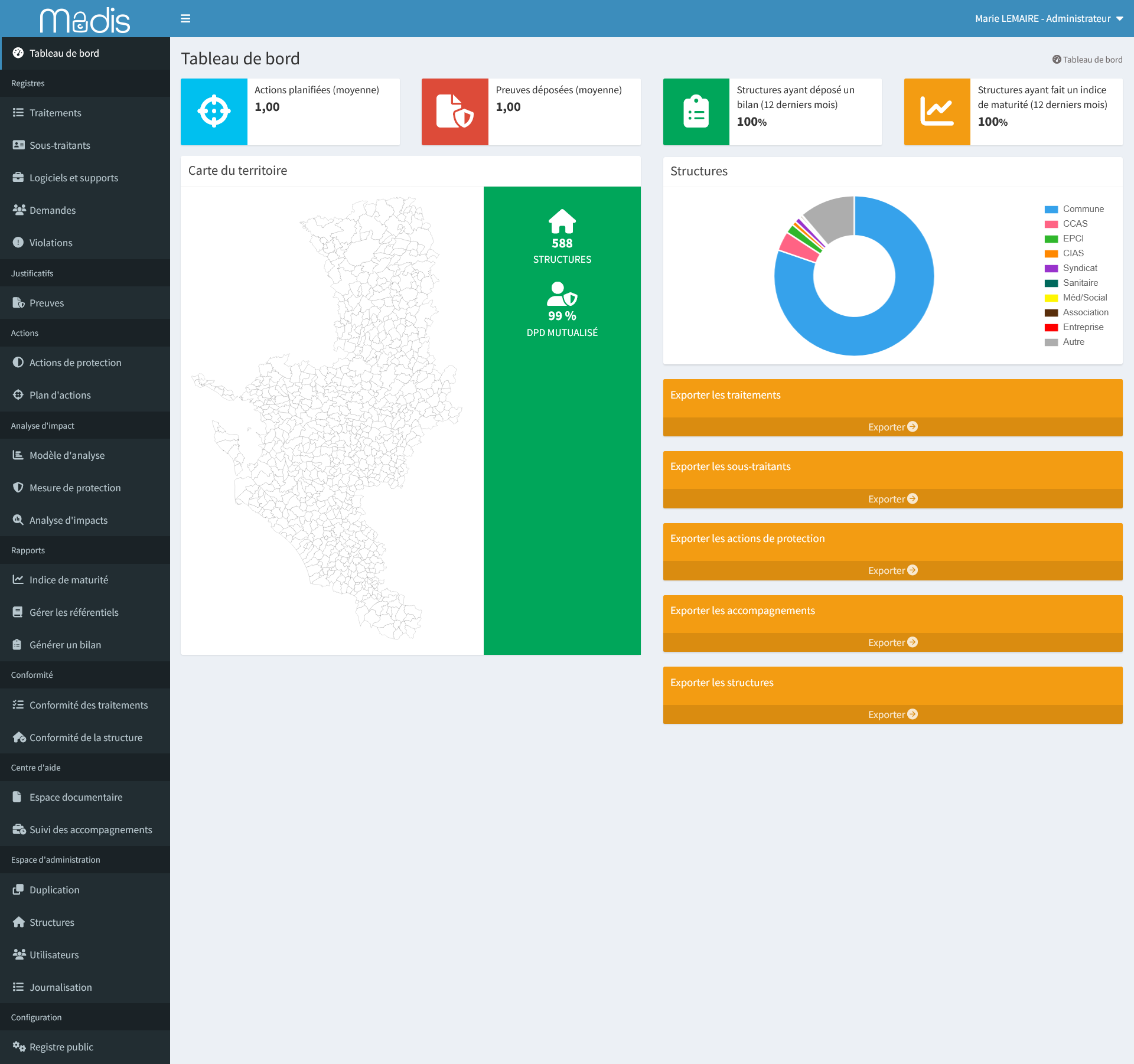
Task: Click the Registre public gears icon
Action: [19, 1046]
